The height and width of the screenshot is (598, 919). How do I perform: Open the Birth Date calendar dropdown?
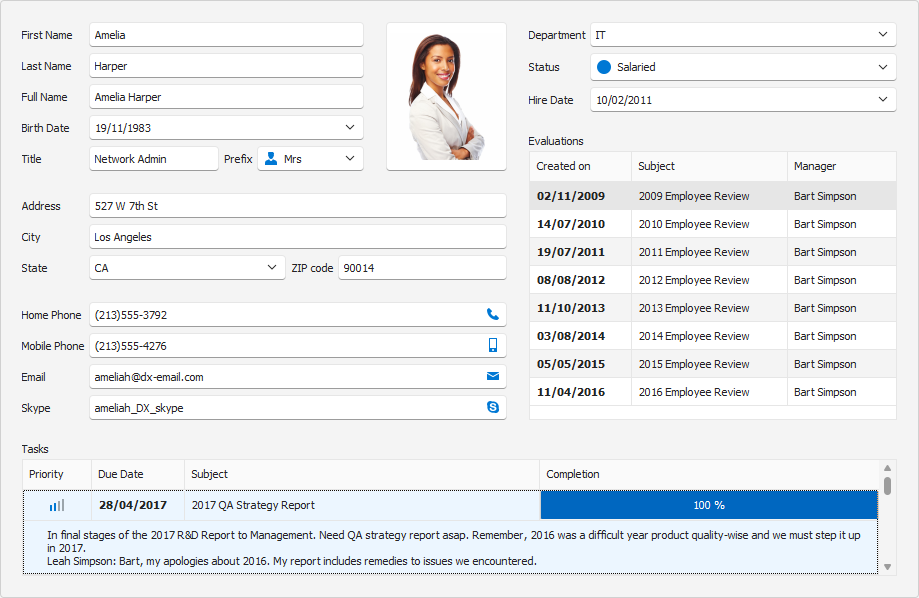[x=350, y=128]
